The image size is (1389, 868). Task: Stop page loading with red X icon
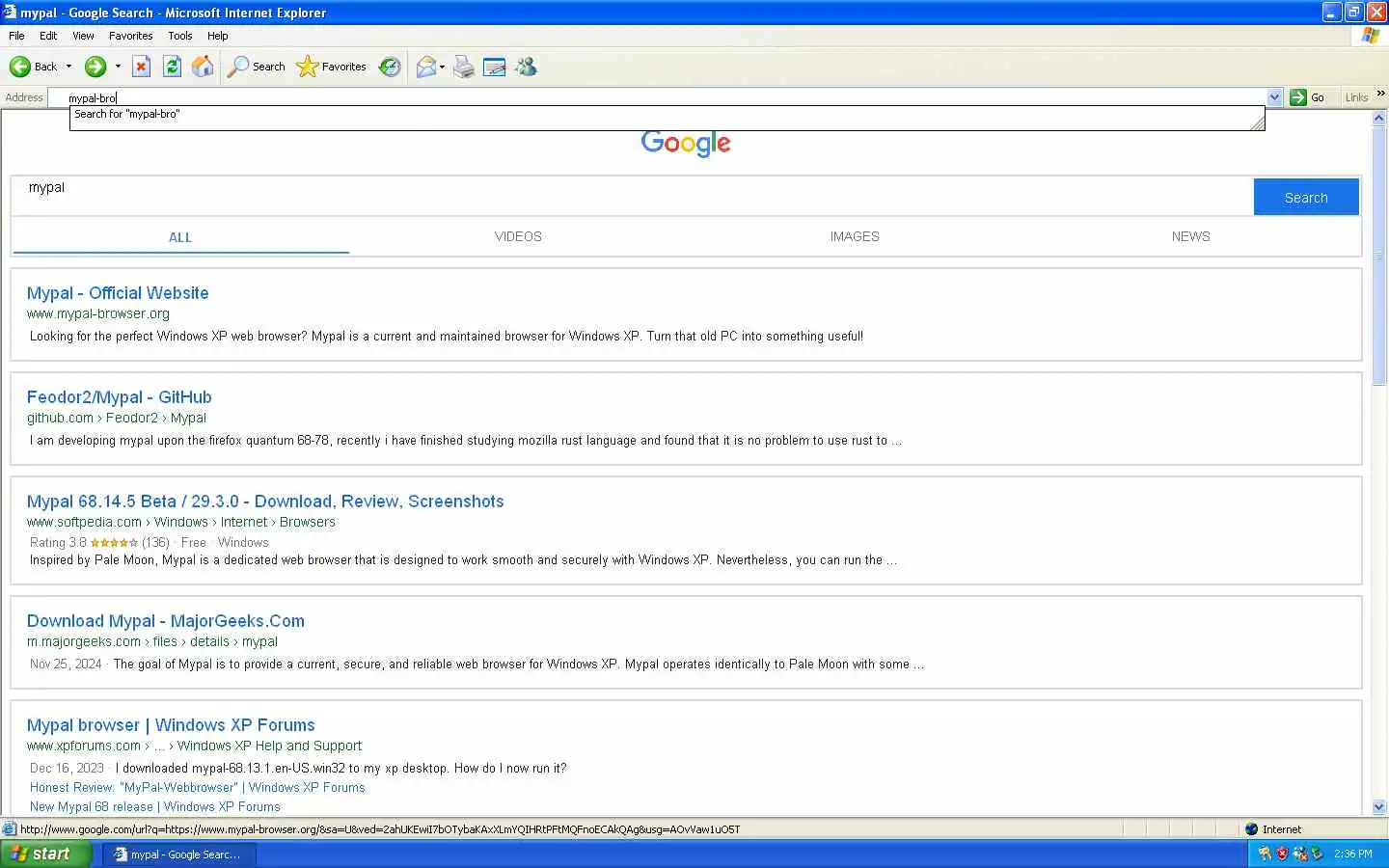point(141,67)
